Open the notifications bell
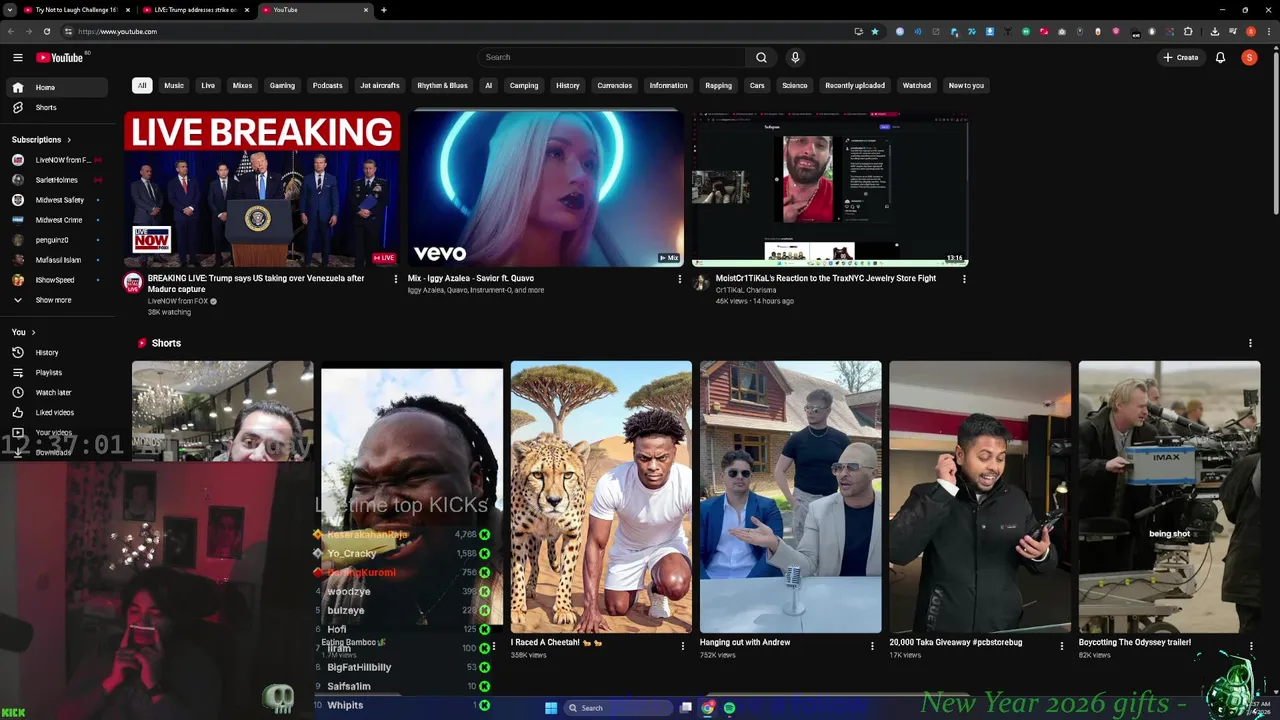Image resolution: width=1280 pixels, height=720 pixels. (x=1220, y=57)
